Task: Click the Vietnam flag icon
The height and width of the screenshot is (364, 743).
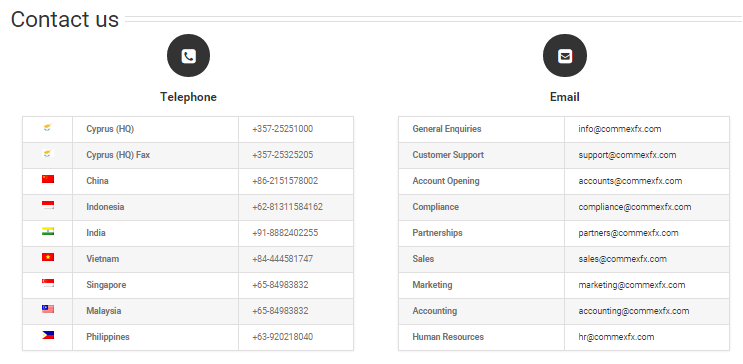Action: pyautogui.click(x=48, y=257)
